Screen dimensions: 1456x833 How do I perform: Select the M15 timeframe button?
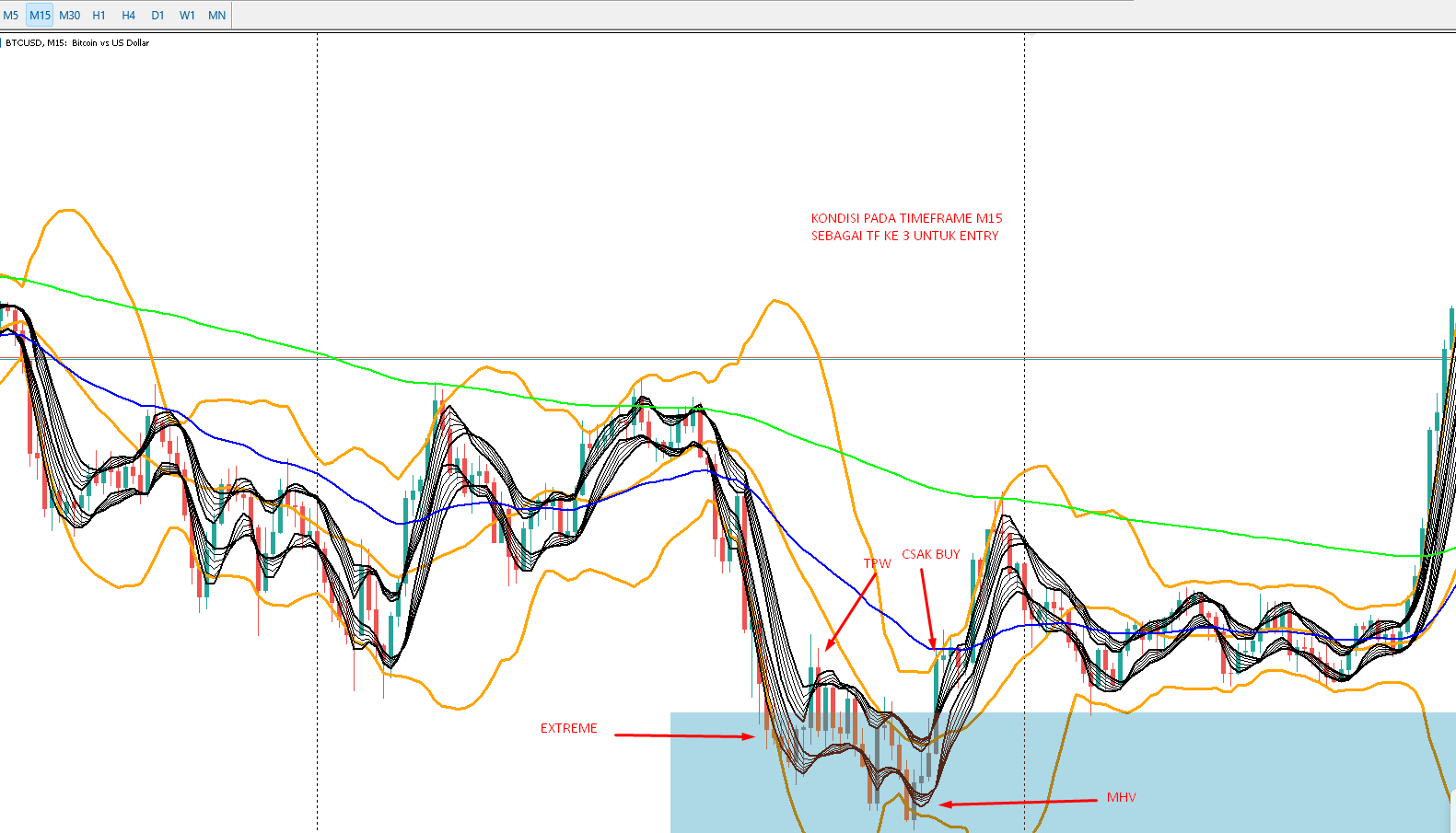coord(40,16)
